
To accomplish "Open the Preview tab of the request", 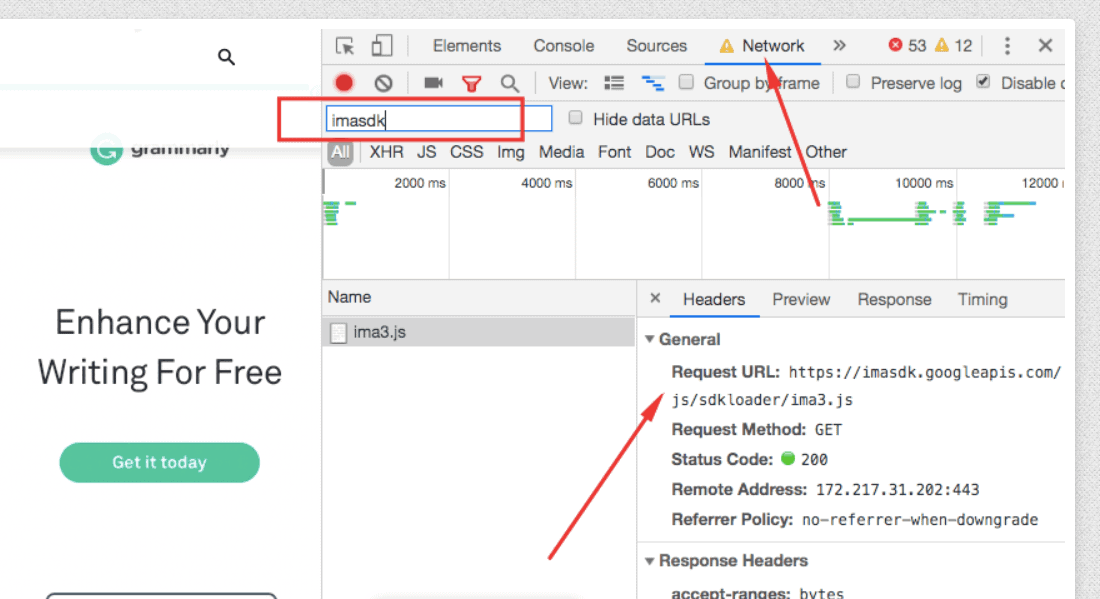I will [801, 299].
